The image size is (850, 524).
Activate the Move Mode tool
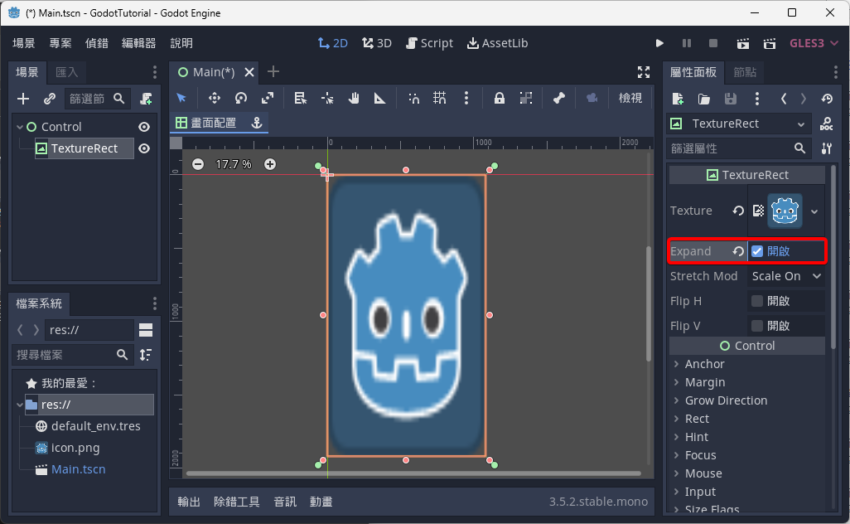(x=214, y=98)
